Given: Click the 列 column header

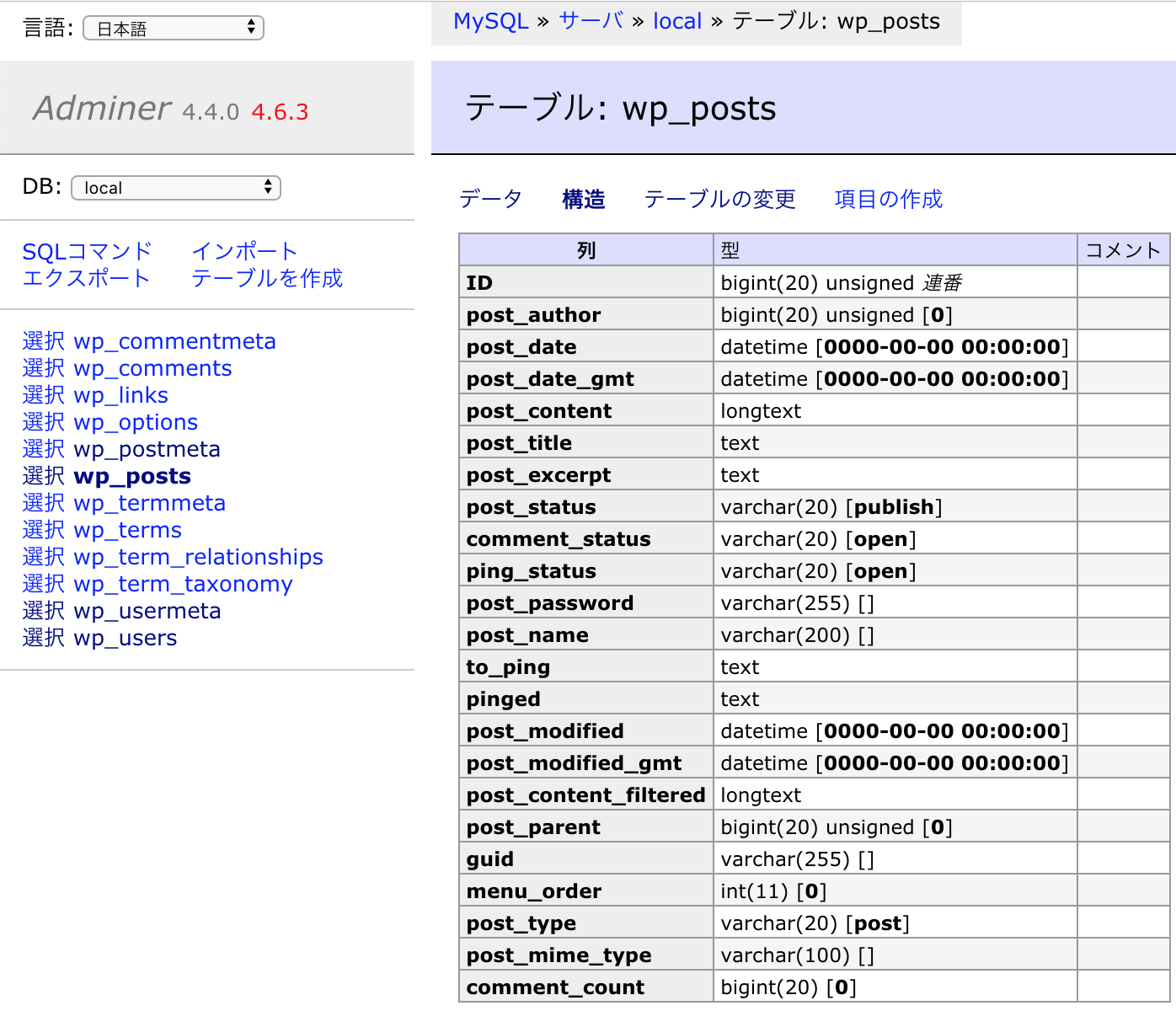Looking at the screenshot, I should pos(586,250).
